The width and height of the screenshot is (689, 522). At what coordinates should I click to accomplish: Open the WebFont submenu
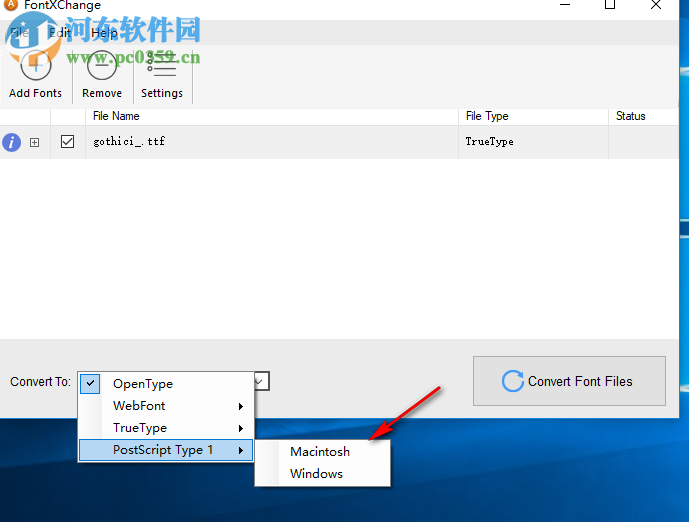coord(166,406)
